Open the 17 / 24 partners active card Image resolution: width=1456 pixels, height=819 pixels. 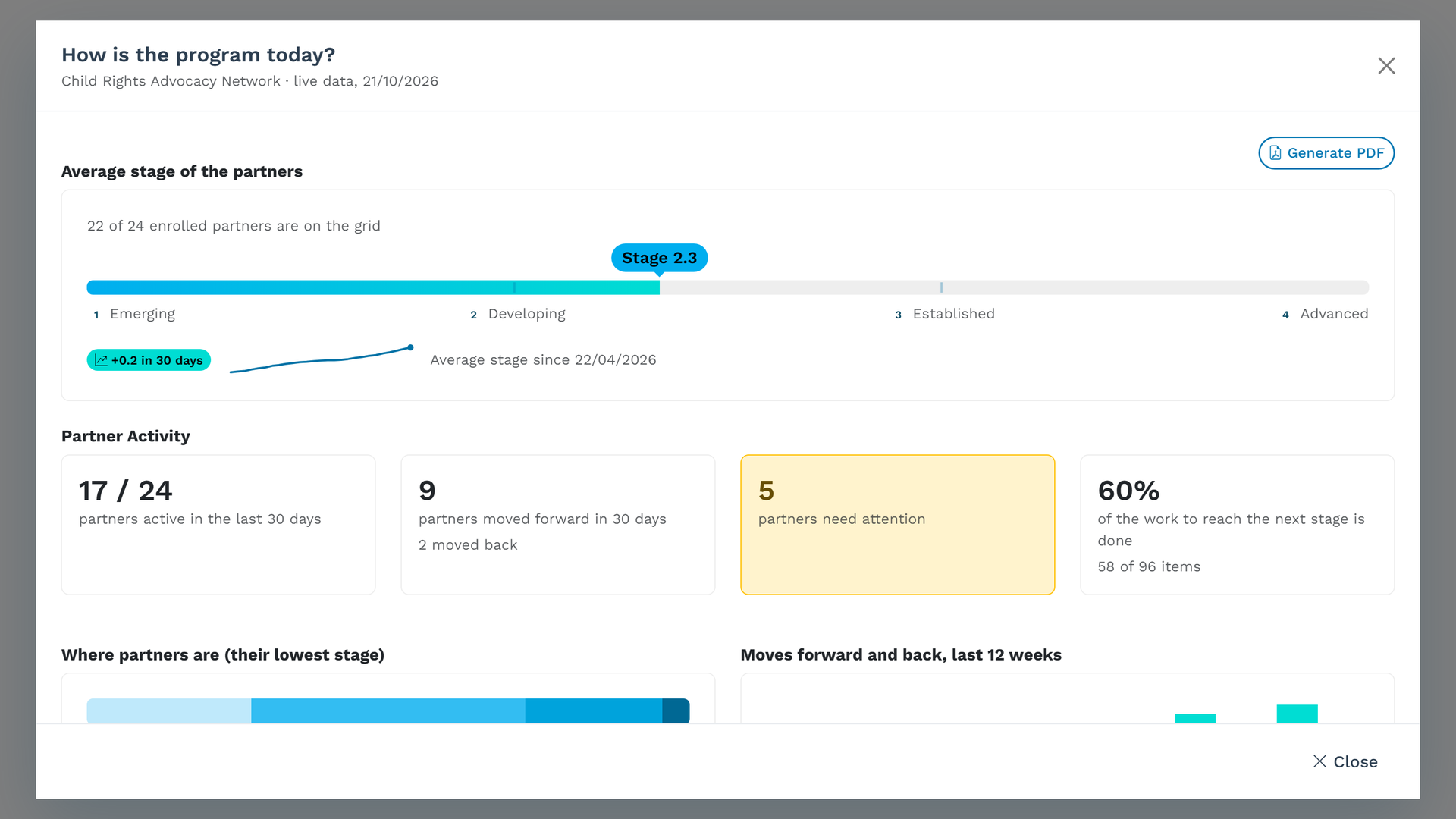[x=218, y=525]
